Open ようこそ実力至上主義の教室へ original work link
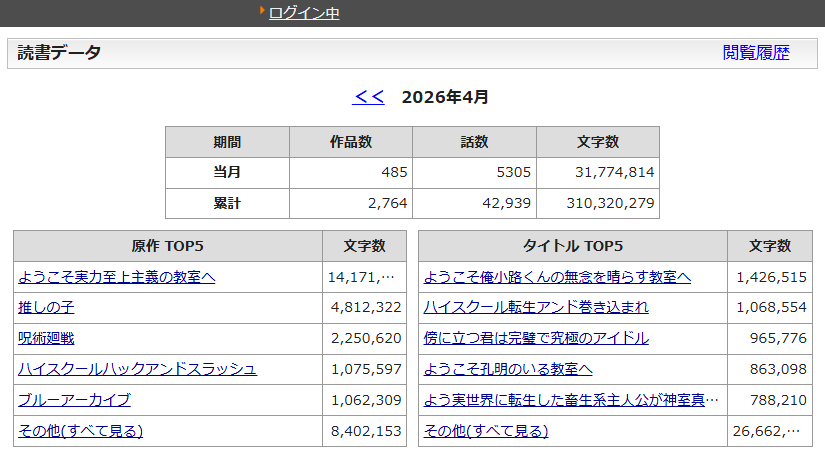825x458 pixels. 116,277
